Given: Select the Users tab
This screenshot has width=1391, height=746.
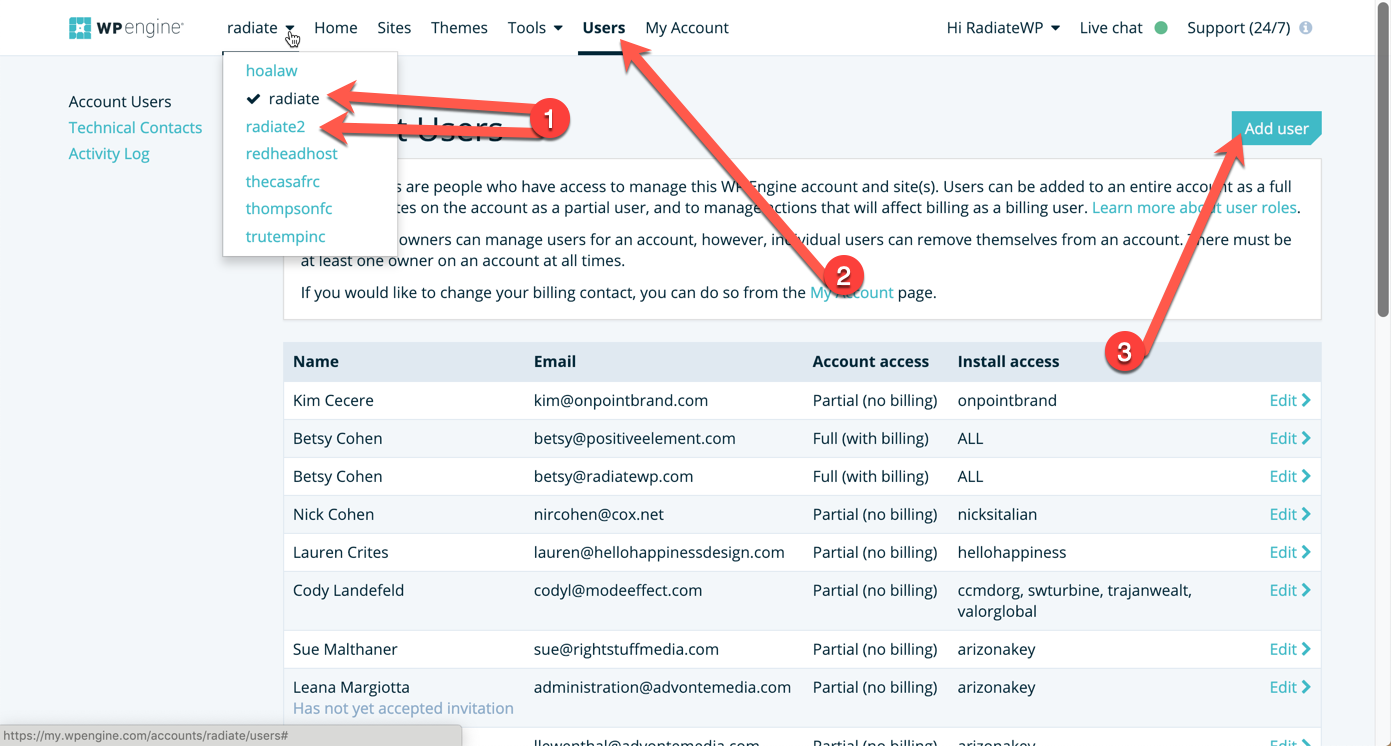Looking at the screenshot, I should 604,28.
